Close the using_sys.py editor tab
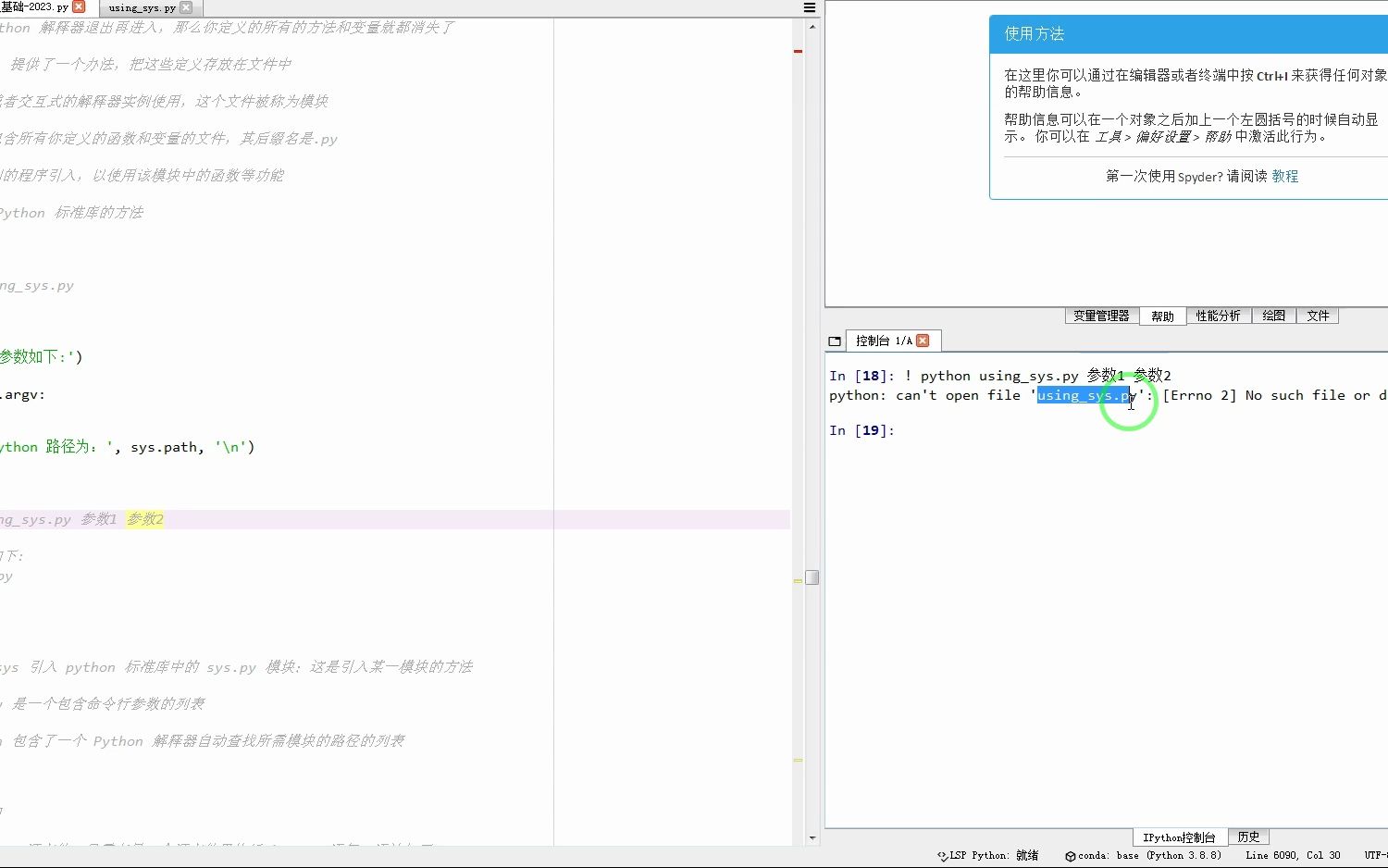This screenshot has width=1388, height=868. coord(186,7)
